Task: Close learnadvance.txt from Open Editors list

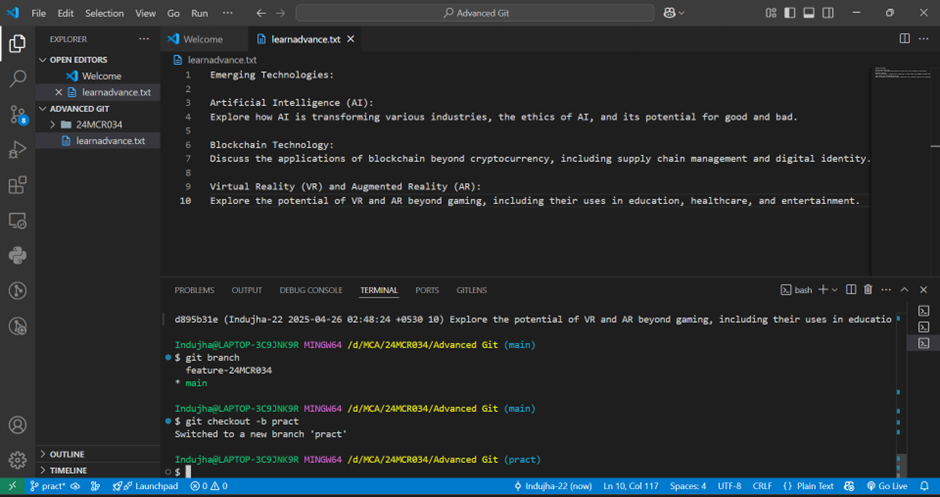Action: click(x=58, y=92)
